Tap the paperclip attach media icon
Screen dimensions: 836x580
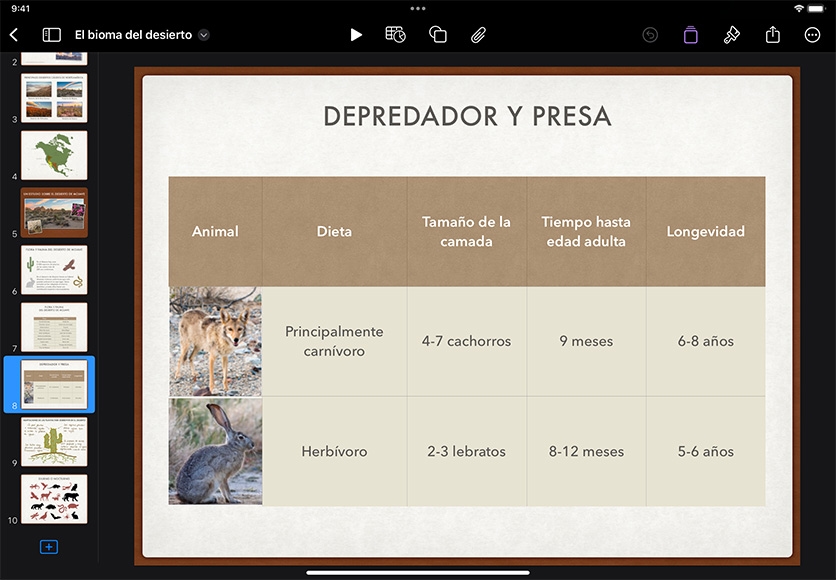[x=478, y=35]
